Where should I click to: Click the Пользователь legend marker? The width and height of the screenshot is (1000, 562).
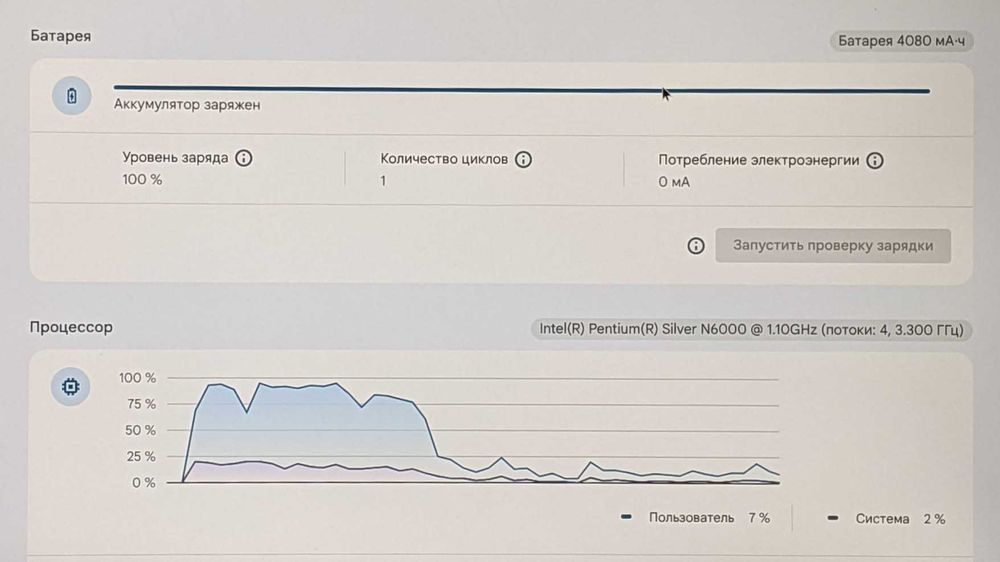coord(626,517)
